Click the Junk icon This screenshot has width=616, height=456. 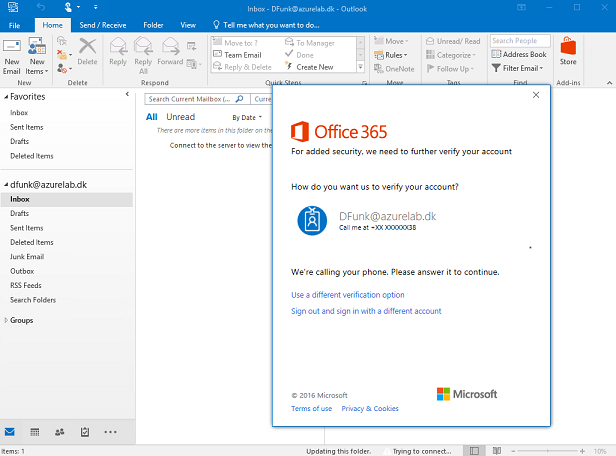click(x=64, y=69)
